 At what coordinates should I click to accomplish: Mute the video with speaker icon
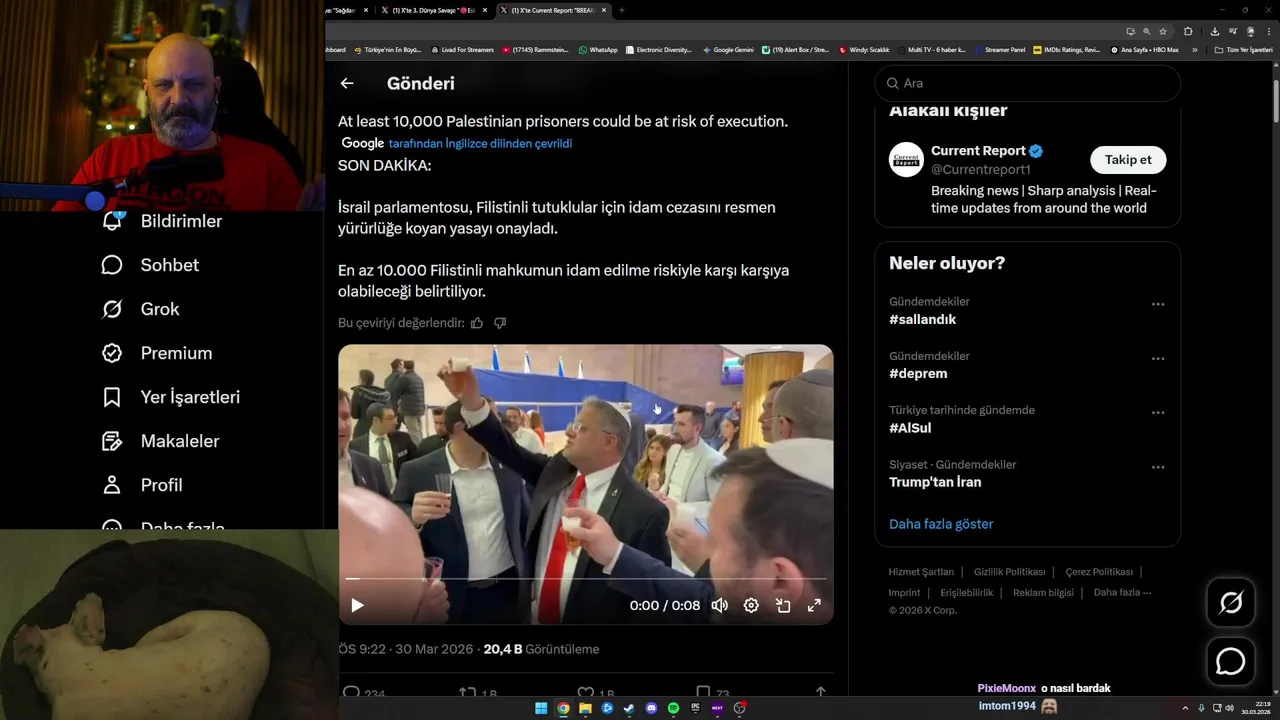(x=719, y=605)
